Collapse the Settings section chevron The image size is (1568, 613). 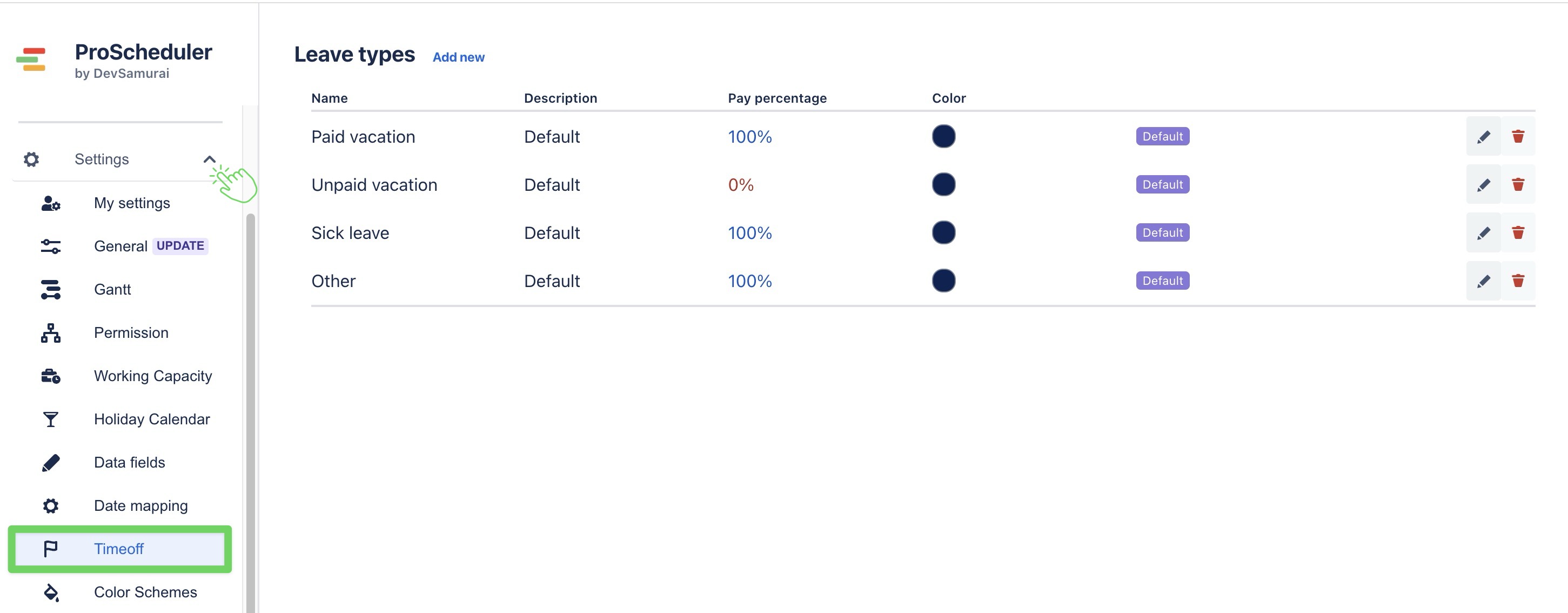[x=210, y=159]
